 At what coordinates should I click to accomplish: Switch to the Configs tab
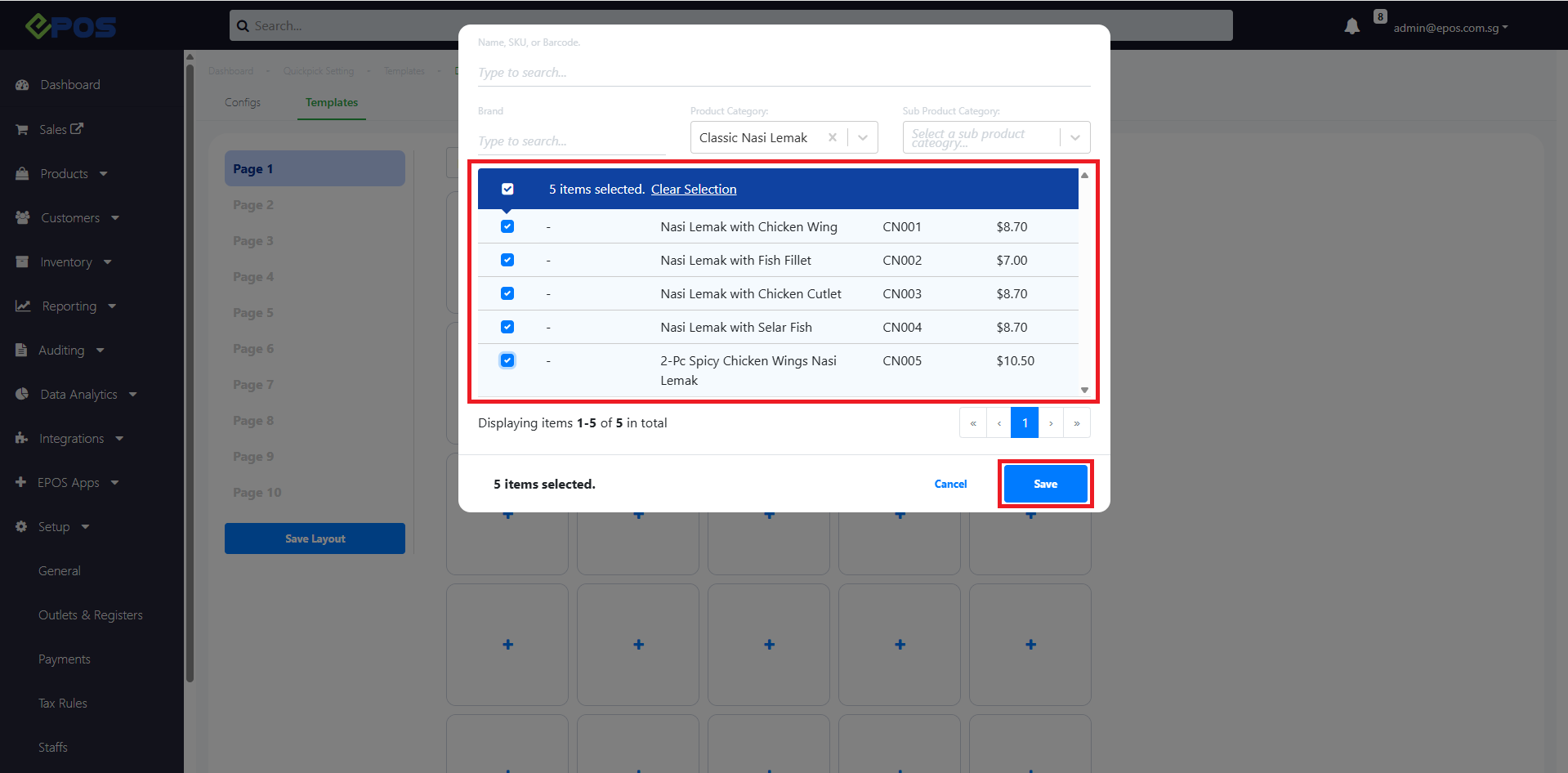pos(243,102)
